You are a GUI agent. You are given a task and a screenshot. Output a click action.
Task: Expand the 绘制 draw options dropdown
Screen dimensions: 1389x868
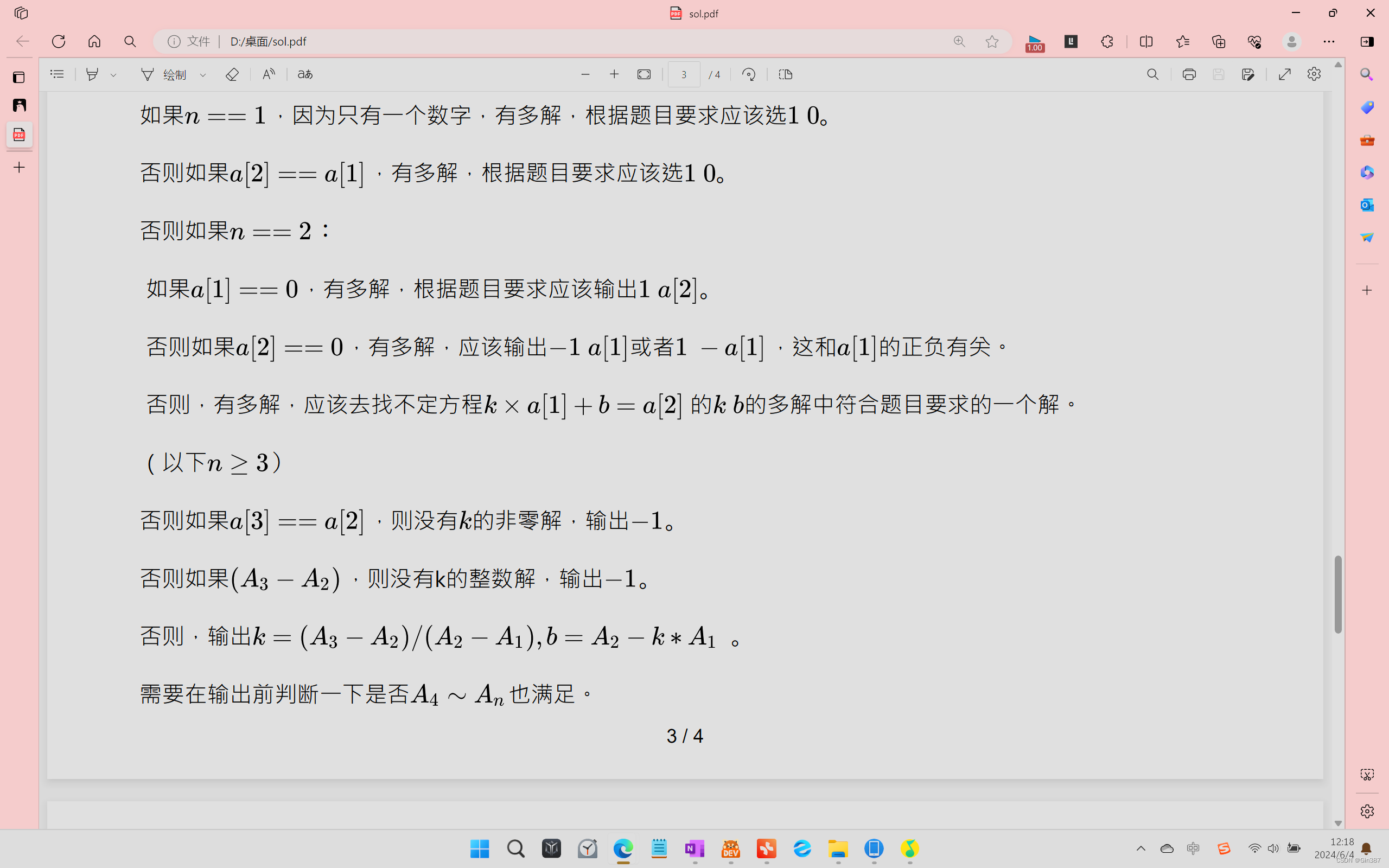202,75
